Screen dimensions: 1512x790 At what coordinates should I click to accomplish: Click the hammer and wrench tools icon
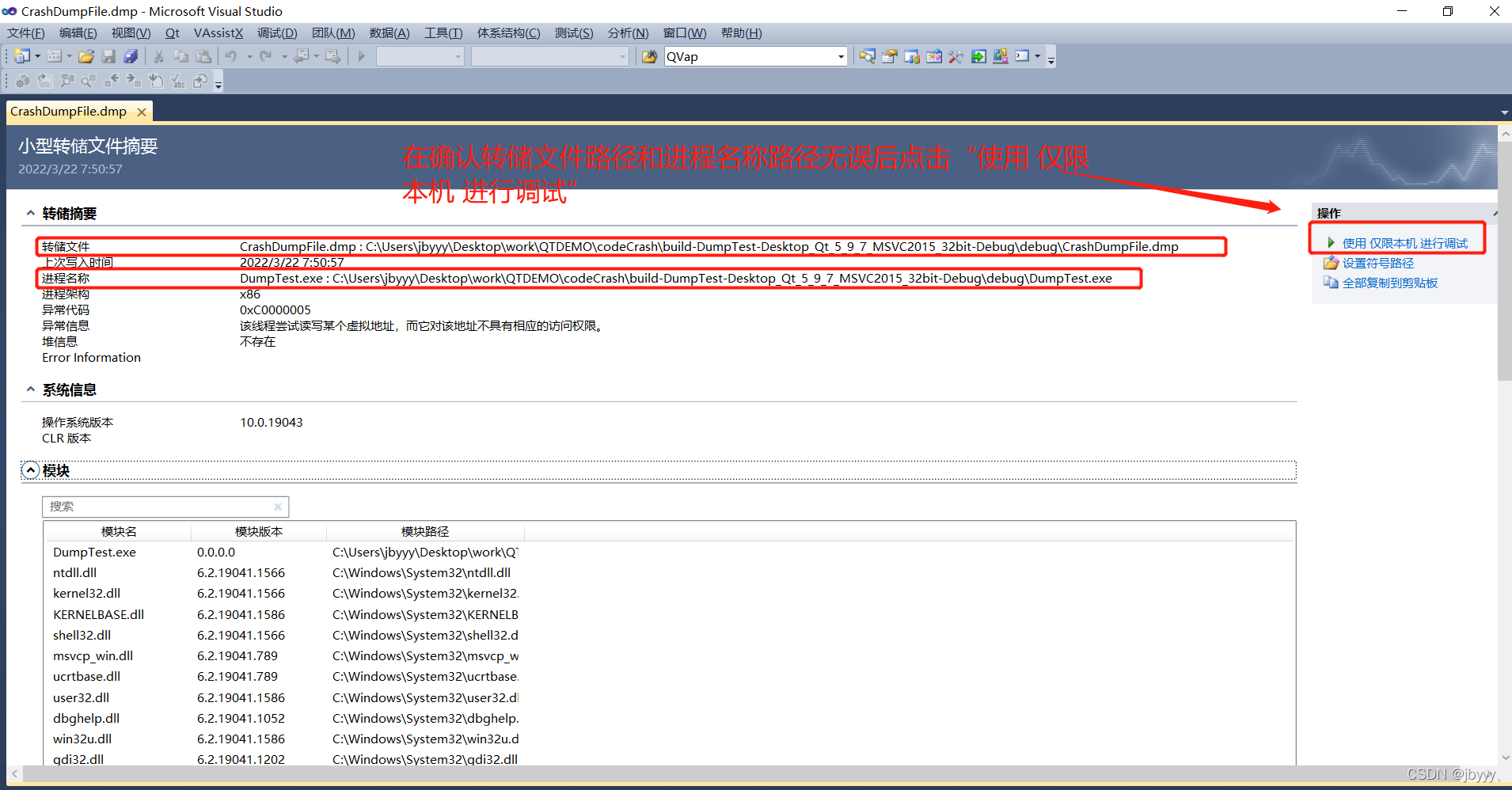coord(956,56)
